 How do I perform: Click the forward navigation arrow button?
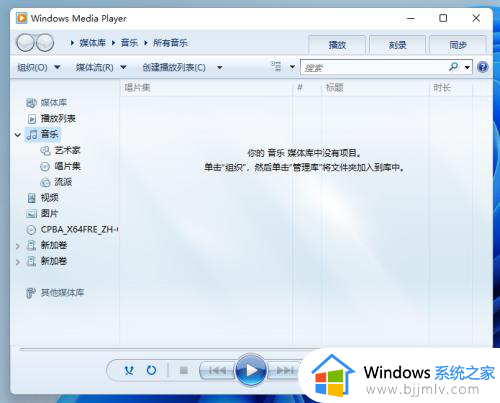coord(45,43)
